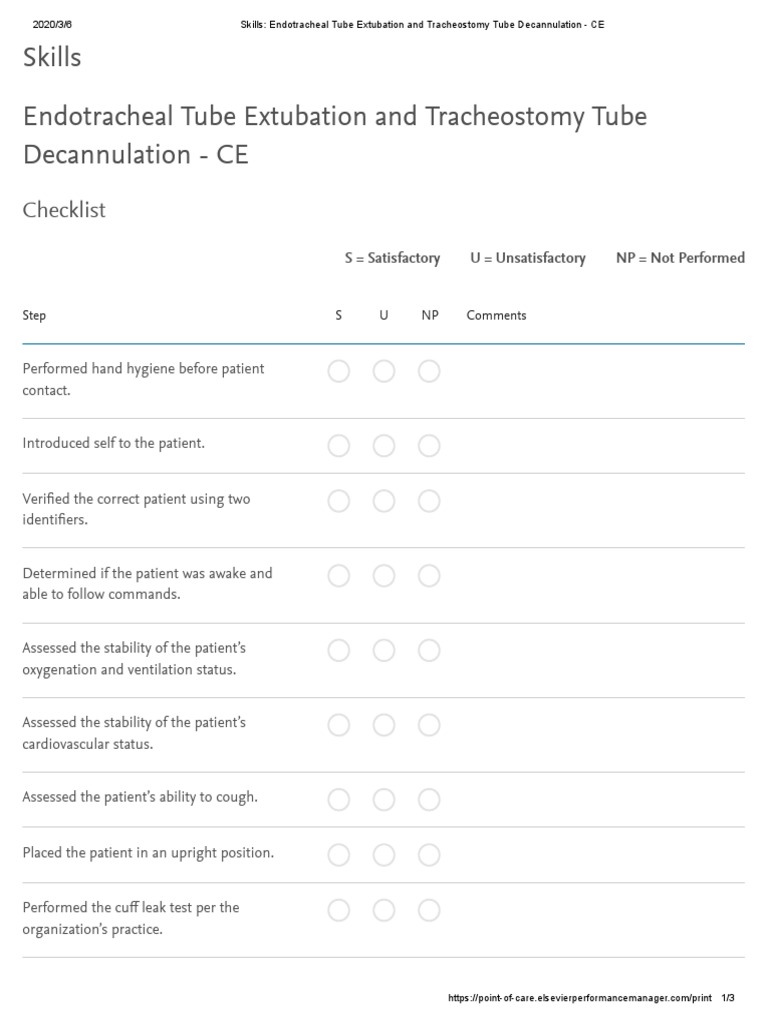This screenshot has height=1024, width=768.
Task: Mark oxygenation and ventilation status as Satisfactory
Action: click(339, 651)
